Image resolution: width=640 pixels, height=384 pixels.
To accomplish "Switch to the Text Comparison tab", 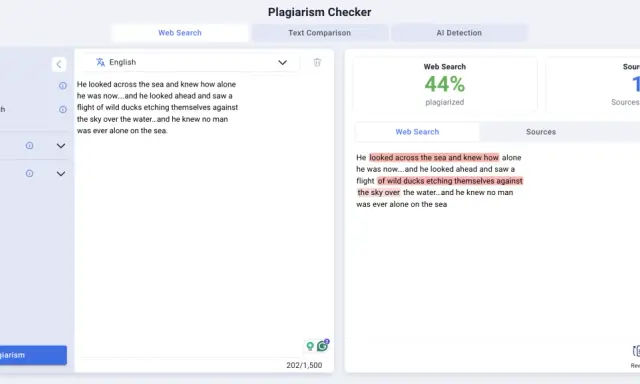I will click(320, 33).
